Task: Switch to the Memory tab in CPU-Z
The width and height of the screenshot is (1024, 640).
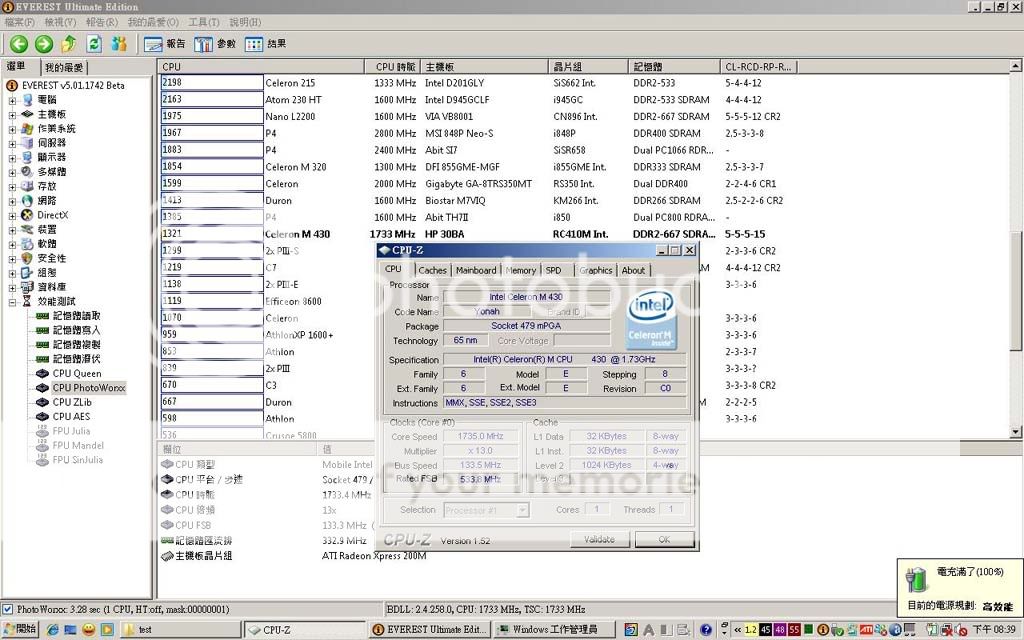Action: pos(520,270)
